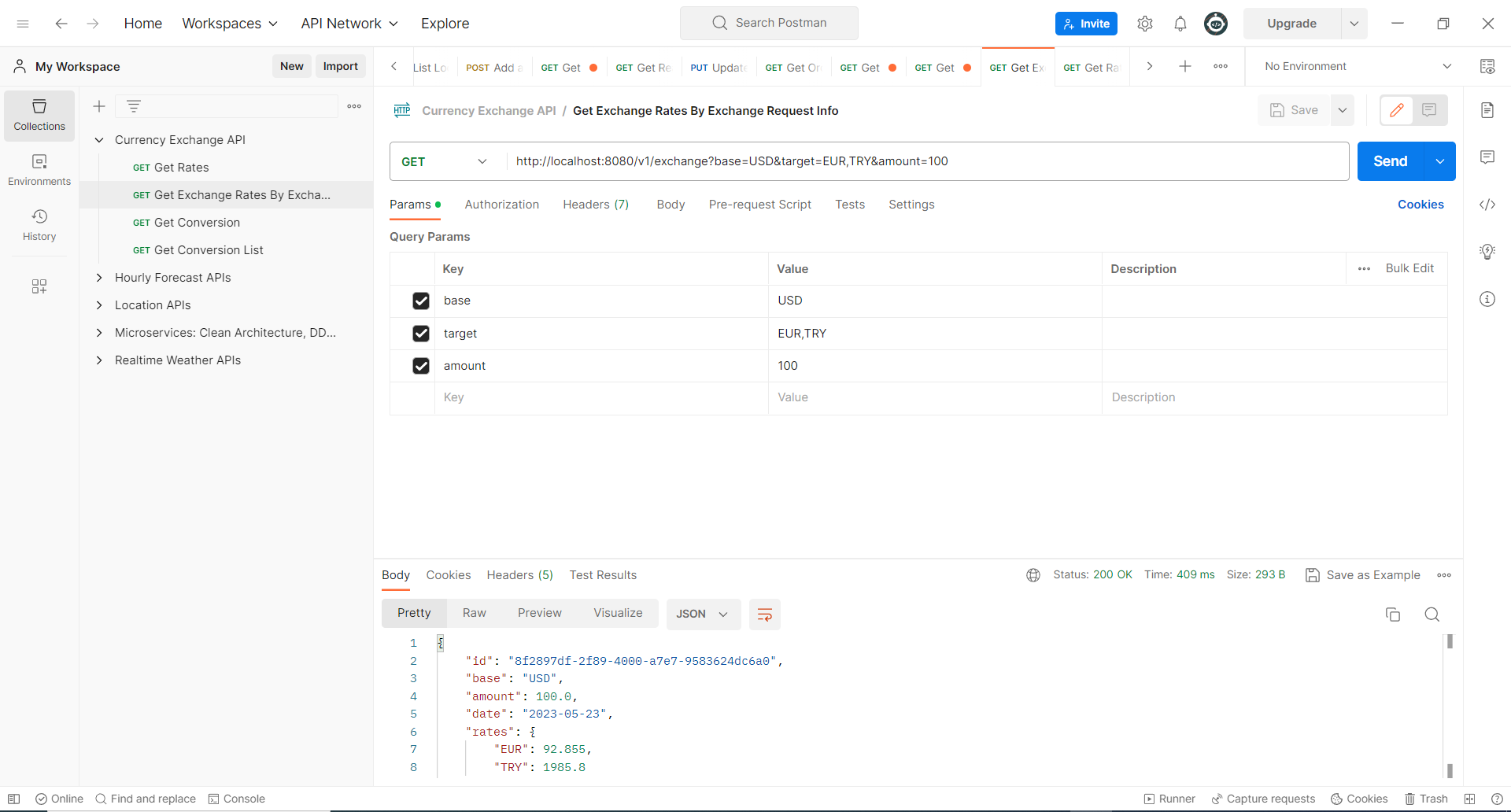This screenshot has height=812, width=1511.
Task: Collapse the Currency Exchange API collection
Action: tap(99, 140)
